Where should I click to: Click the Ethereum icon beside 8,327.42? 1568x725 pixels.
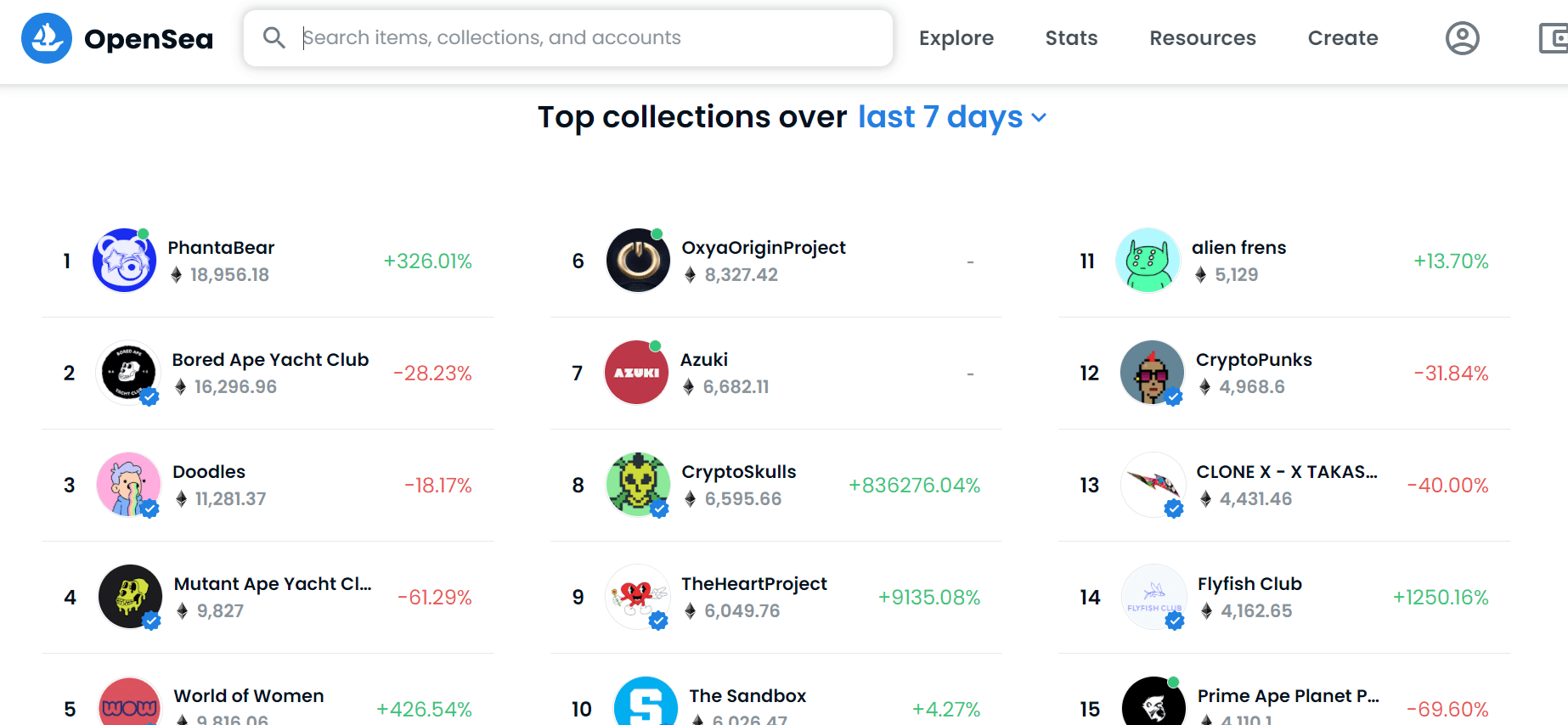[x=690, y=275]
